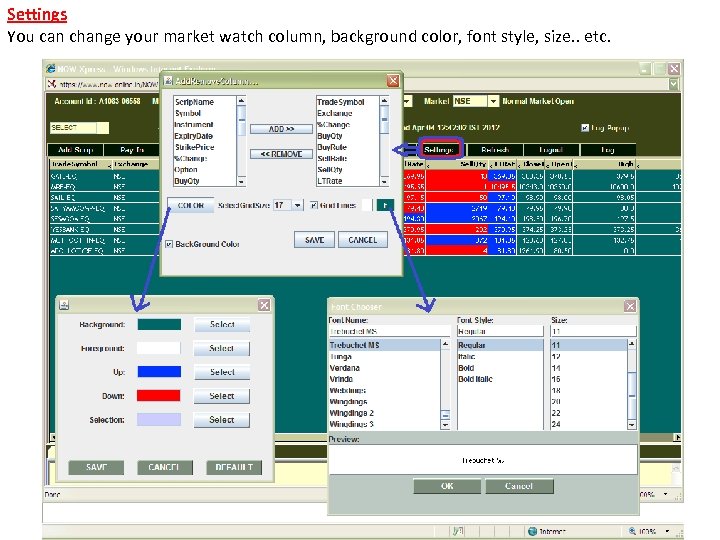720x540 pixels.
Task: Select StrikePrice in available columns list
Action: (x=194, y=147)
